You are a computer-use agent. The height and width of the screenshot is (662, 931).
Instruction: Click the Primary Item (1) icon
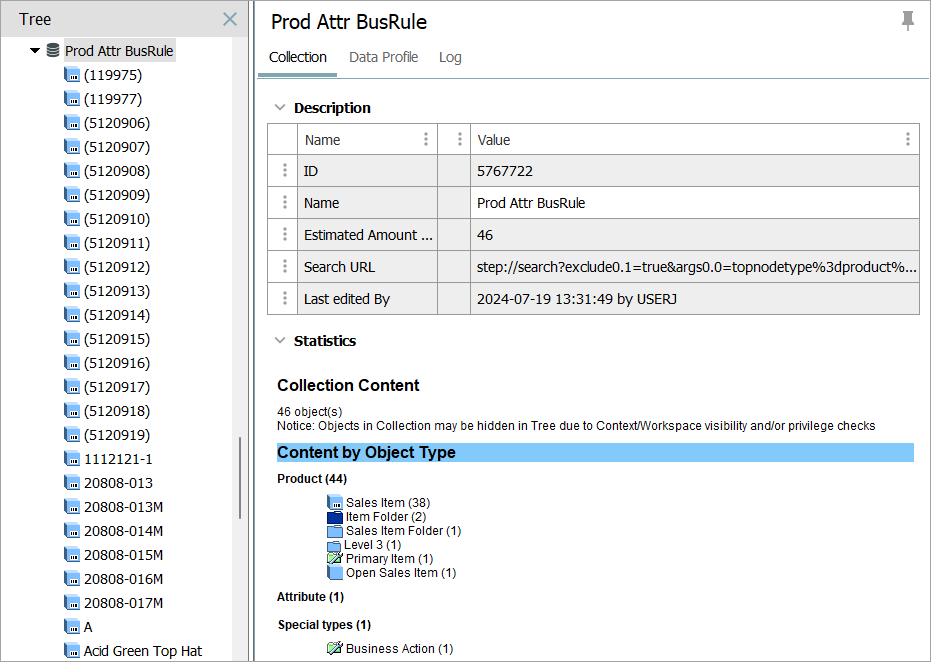point(334,559)
